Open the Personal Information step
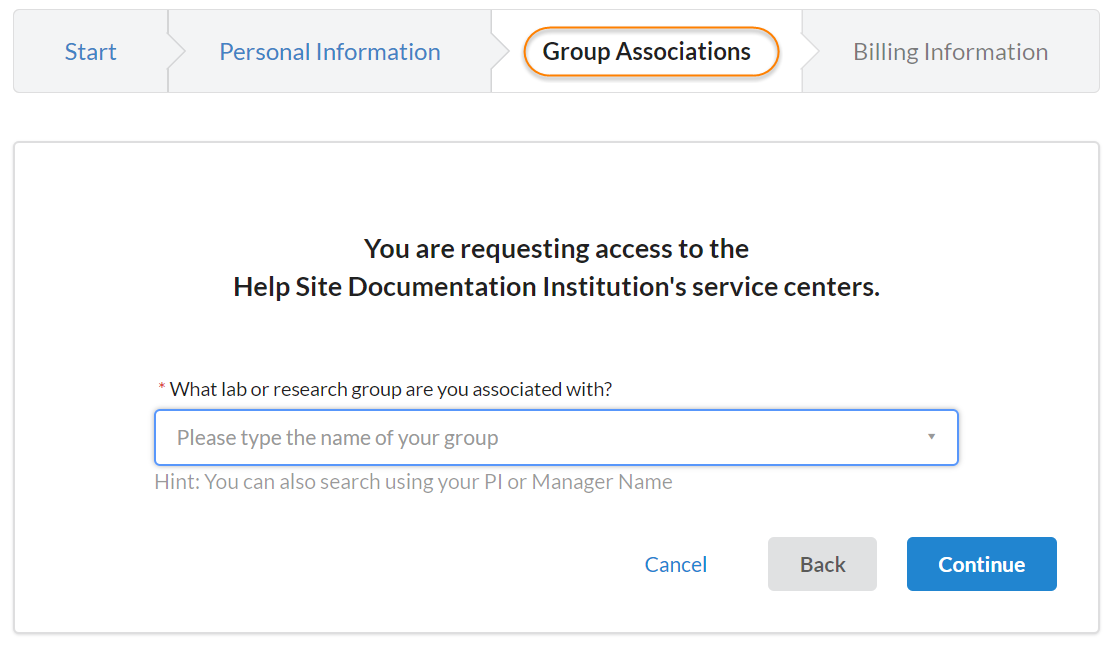Viewport: 1114px width, 646px height. pos(329,52)
